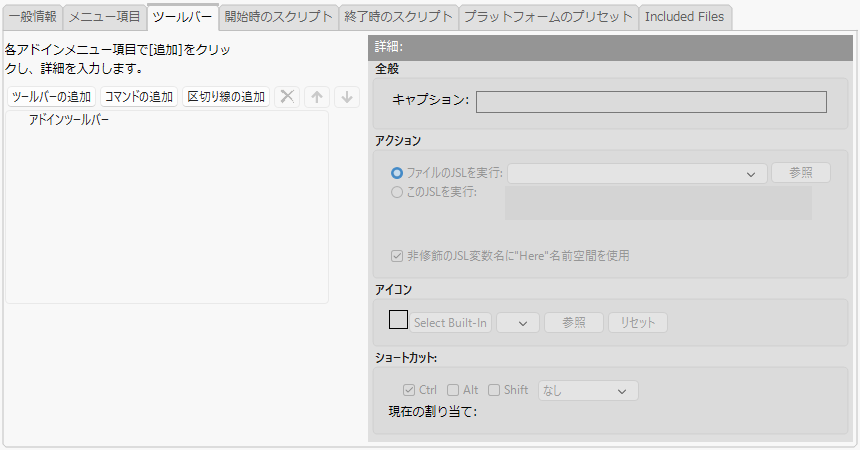Switch to メニュー項目 tab
Viewport: 860px width, 450px height.
click(x=105, y=17)
